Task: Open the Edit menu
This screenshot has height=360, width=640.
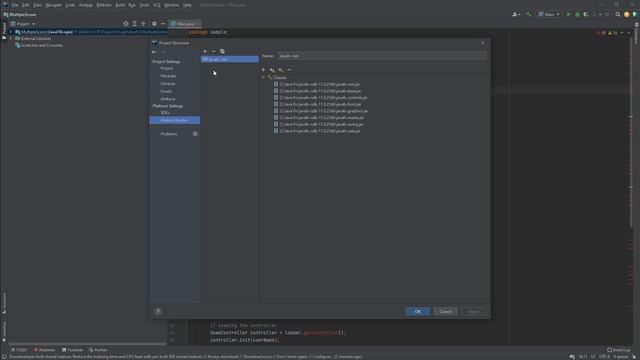Action: (x=25, y=5)
